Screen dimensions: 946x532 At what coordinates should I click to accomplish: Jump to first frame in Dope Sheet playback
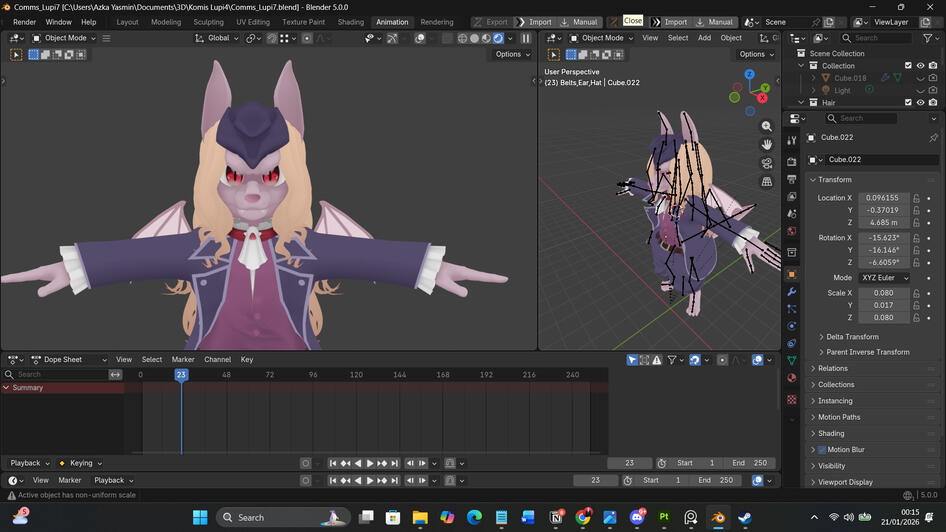click(332, 463)
